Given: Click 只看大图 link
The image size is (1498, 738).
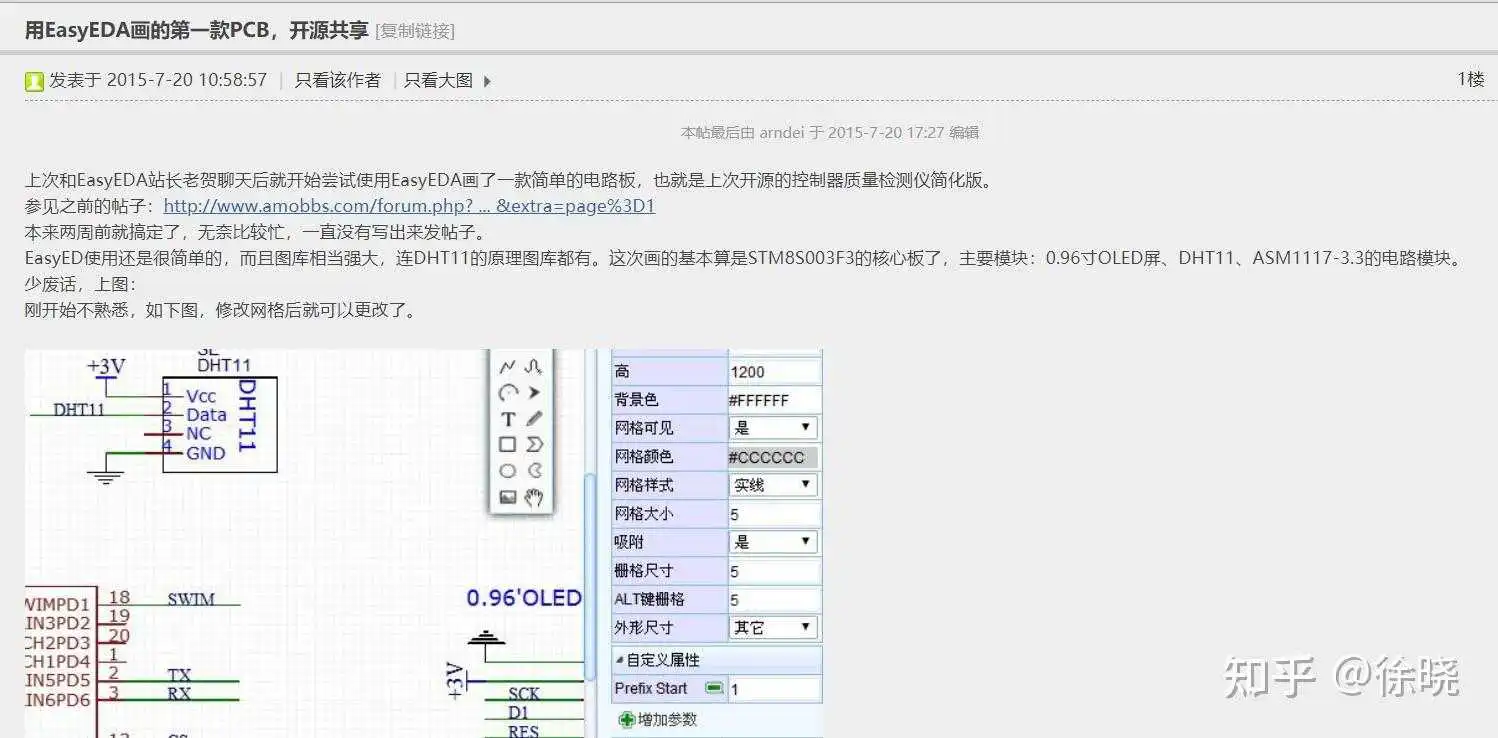Looking at the screenshot, I should coord(438,81).
